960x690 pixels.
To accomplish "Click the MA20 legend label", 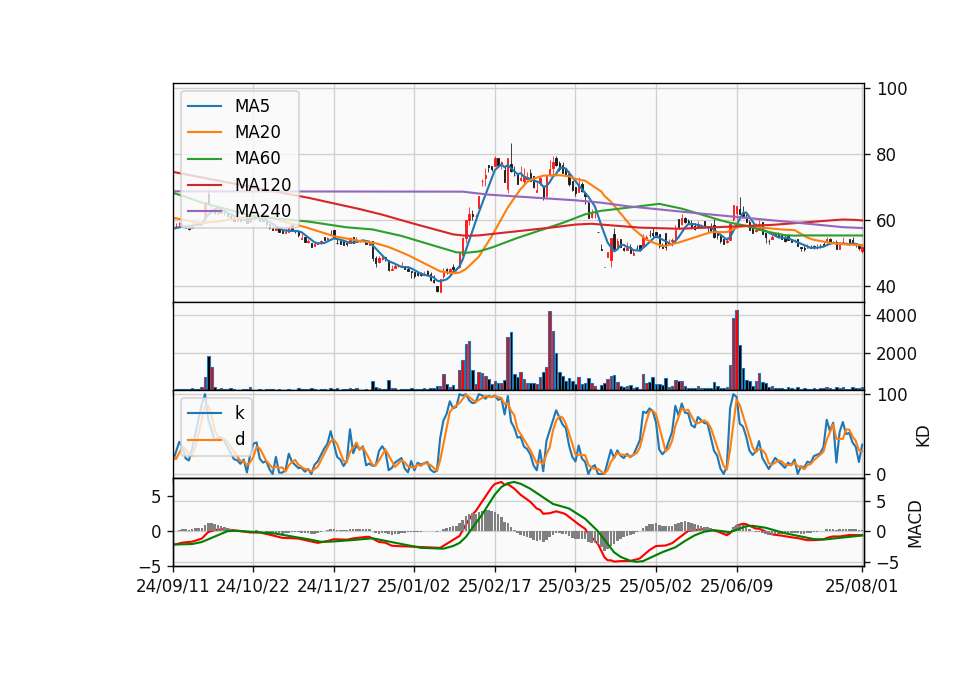I will pos(257,132).
